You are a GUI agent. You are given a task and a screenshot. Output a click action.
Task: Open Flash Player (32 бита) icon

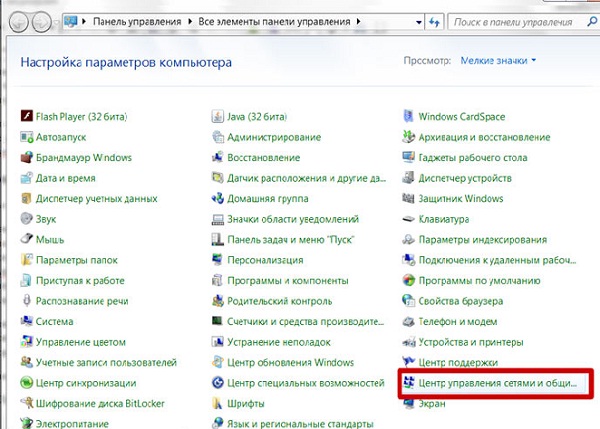pyautogui.click(x=26, y=116)
